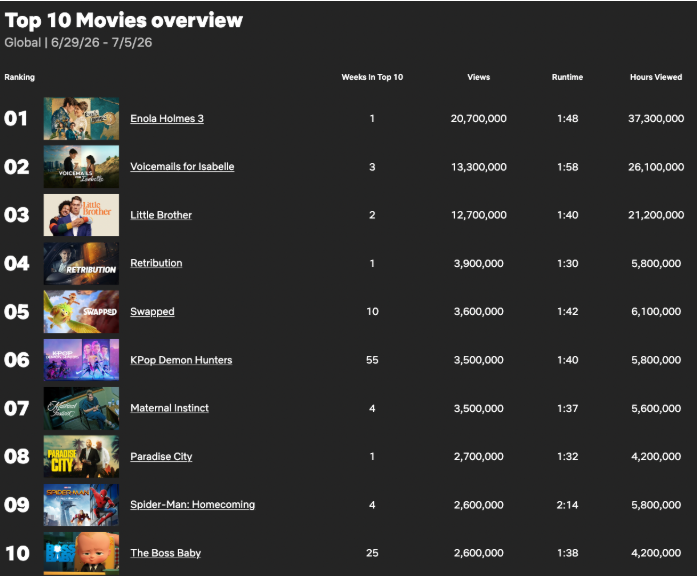This screenshot has height=576, width=697.
Task: Click the 10 weeks value for Swapped
Action: click(372, 312)
